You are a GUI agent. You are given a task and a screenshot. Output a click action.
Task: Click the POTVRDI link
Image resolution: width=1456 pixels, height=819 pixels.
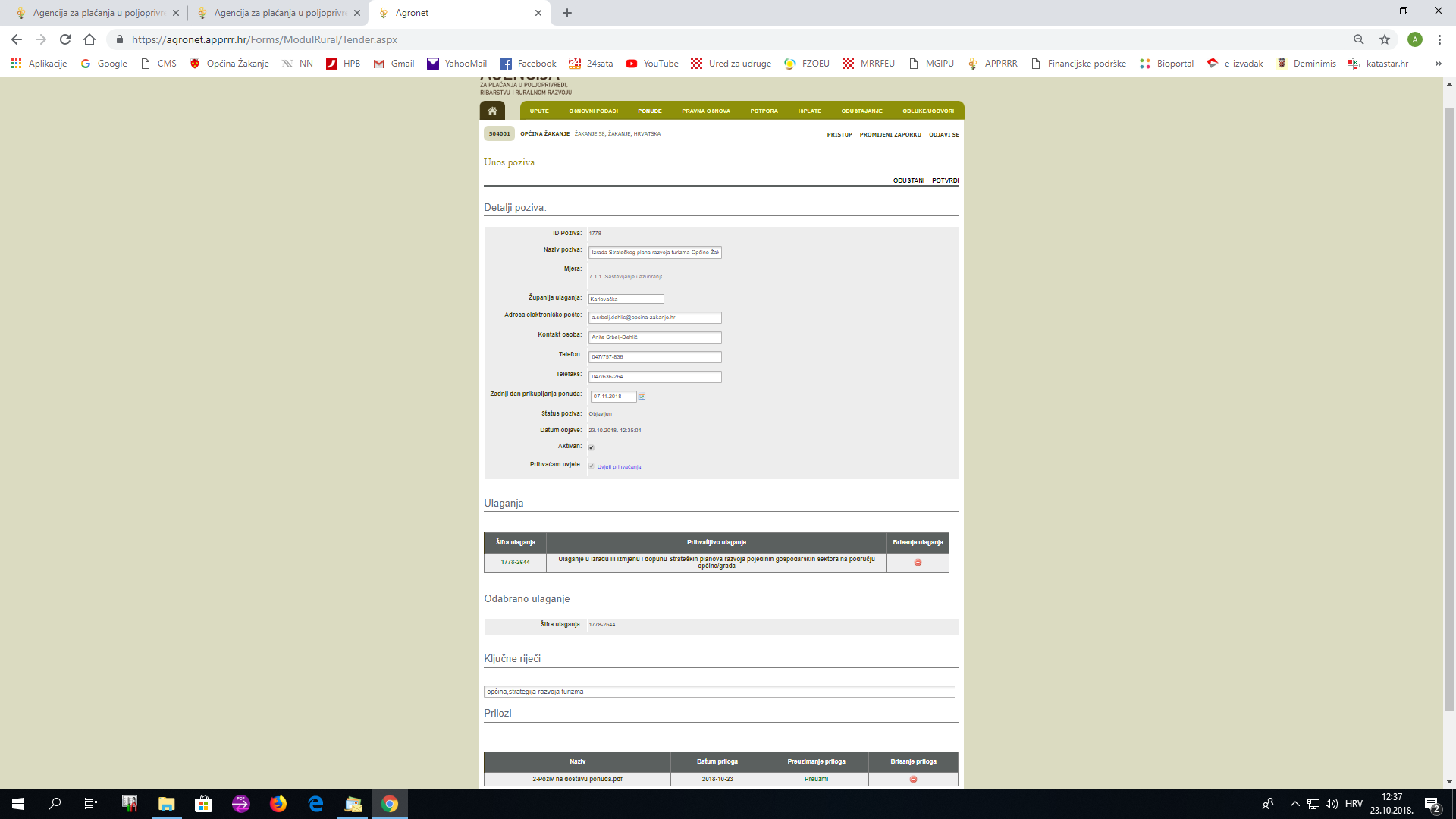click(x=945, y=180)
